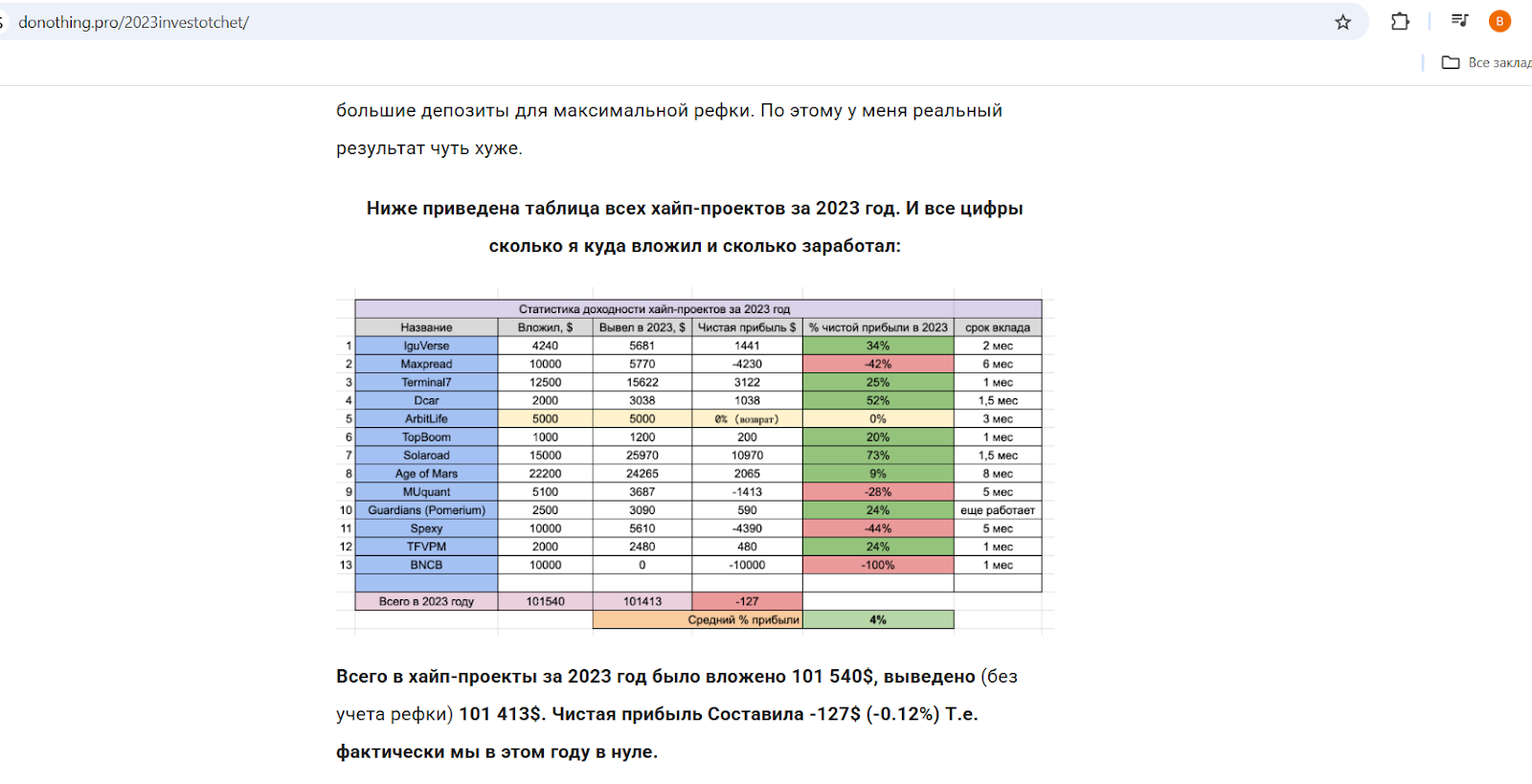Select the average profit 4% cell
This screenshot has height=784, width=1532.
[878, 619]
